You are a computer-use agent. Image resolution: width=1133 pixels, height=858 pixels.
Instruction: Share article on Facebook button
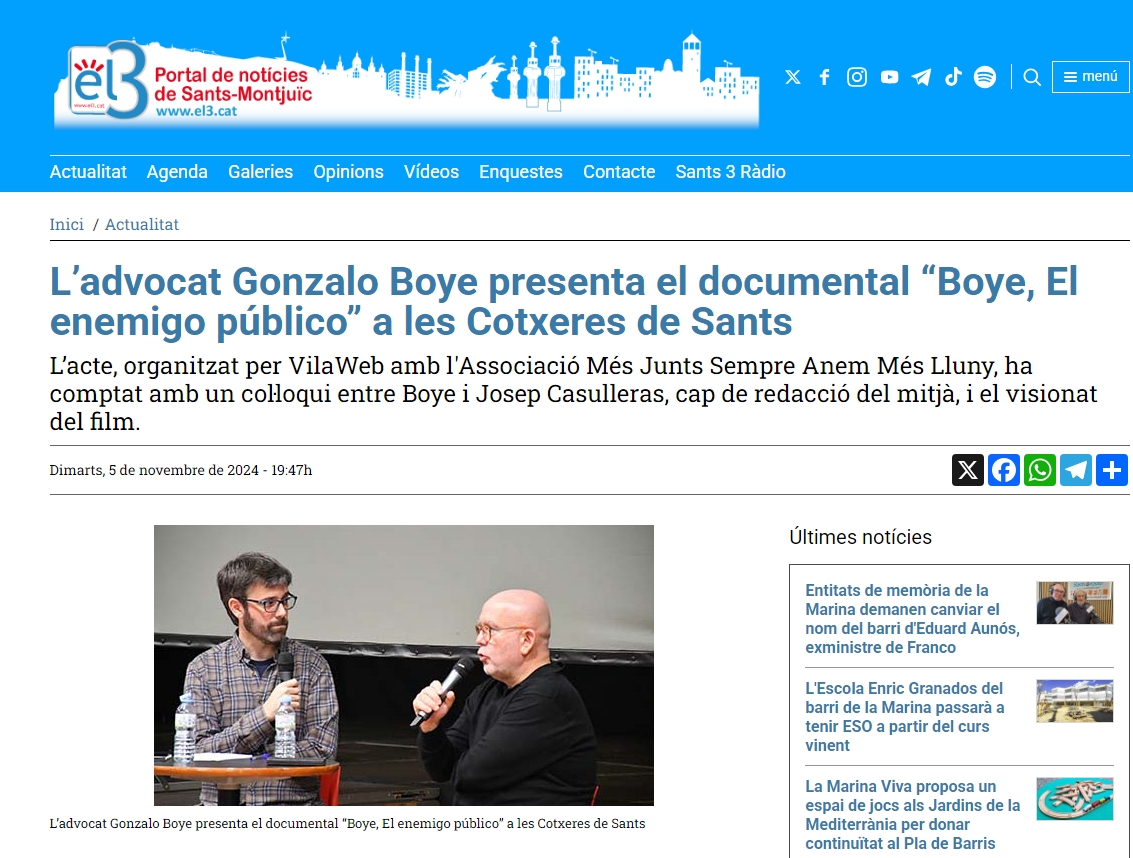tap(1004, 470)
